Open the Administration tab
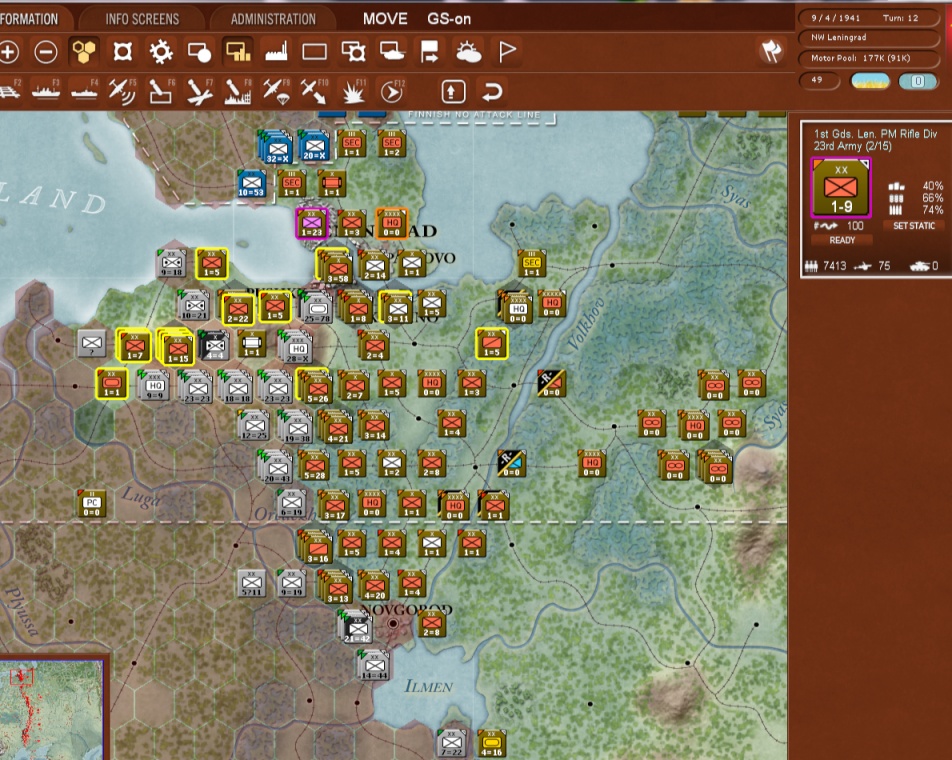952x760 pixels. tap(273, 19)
